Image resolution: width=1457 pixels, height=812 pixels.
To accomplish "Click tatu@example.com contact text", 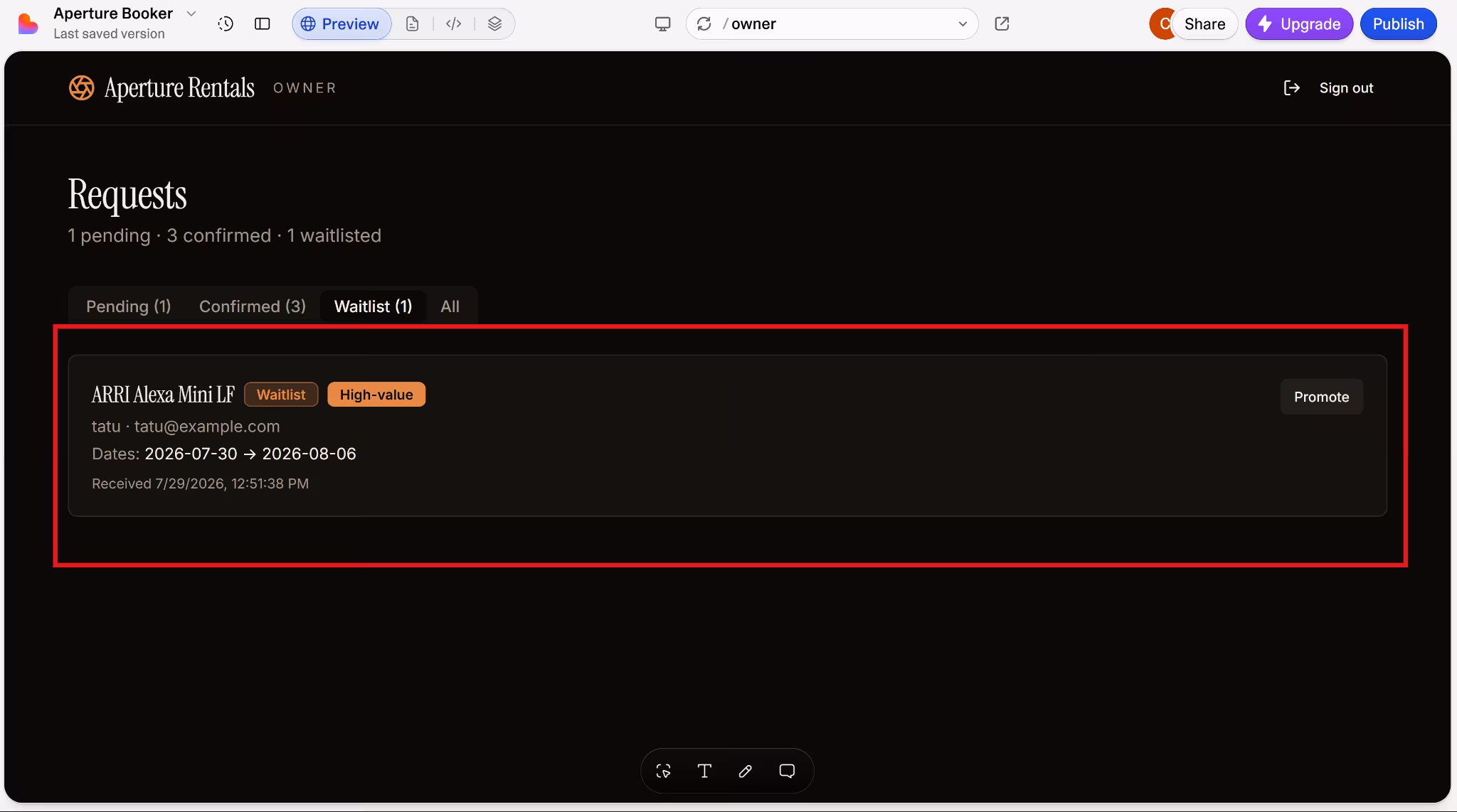I will pos(207,427).
